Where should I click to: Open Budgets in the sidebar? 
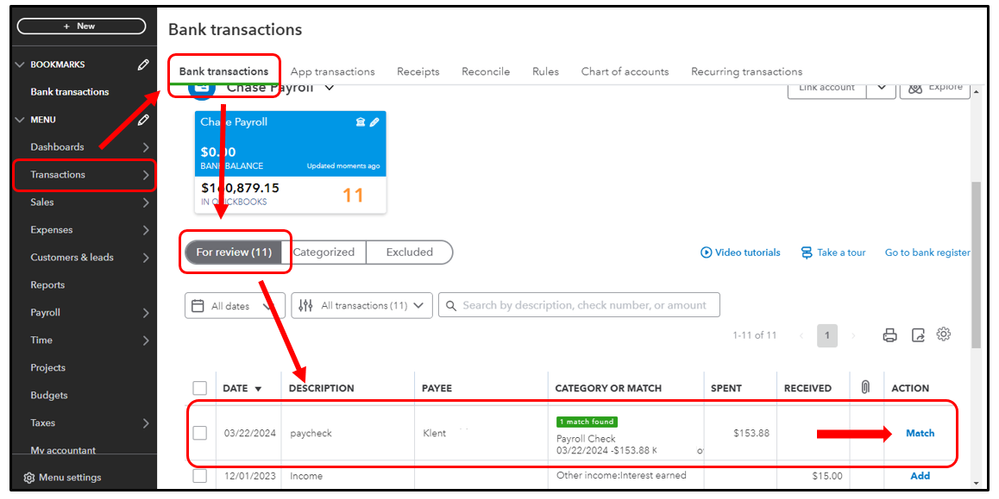49,395
